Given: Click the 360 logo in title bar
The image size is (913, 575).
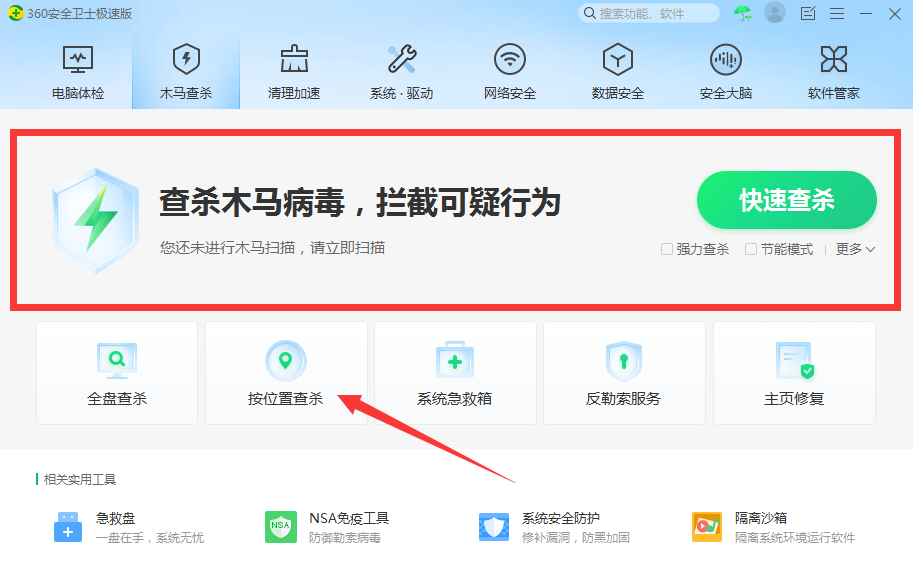Looking at the screenshot, I should 16,13.
